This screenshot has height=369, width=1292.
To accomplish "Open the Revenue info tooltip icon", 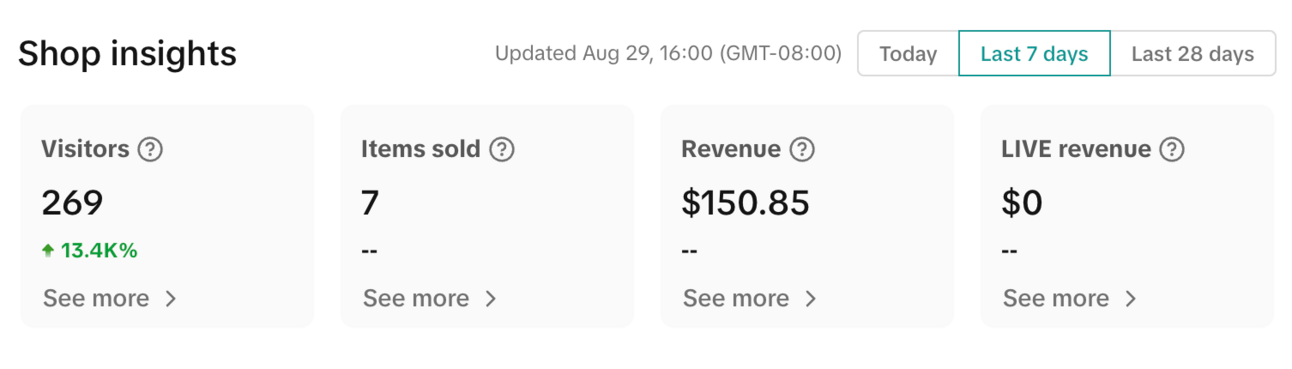I will click(802, 150).
